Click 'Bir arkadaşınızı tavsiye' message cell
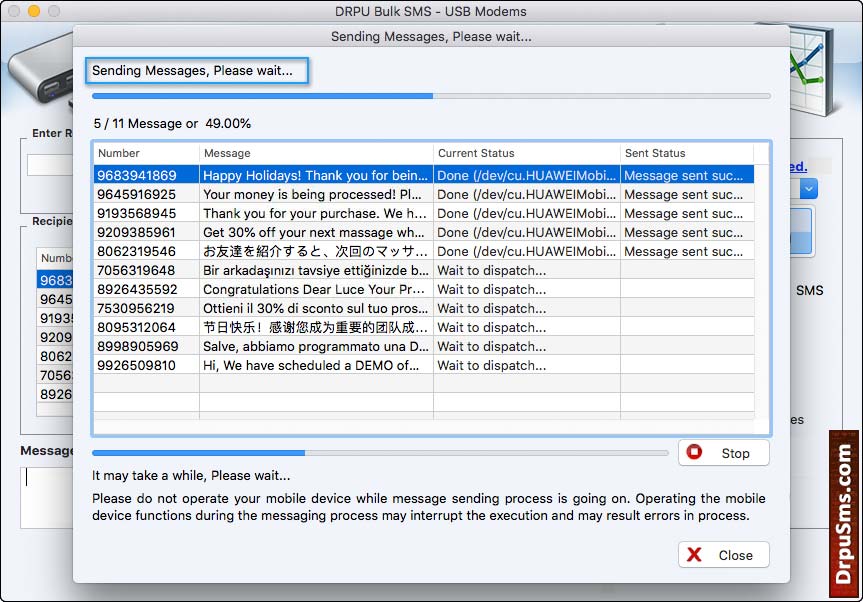This screenshot has height=602, width=863. [315, 270]
